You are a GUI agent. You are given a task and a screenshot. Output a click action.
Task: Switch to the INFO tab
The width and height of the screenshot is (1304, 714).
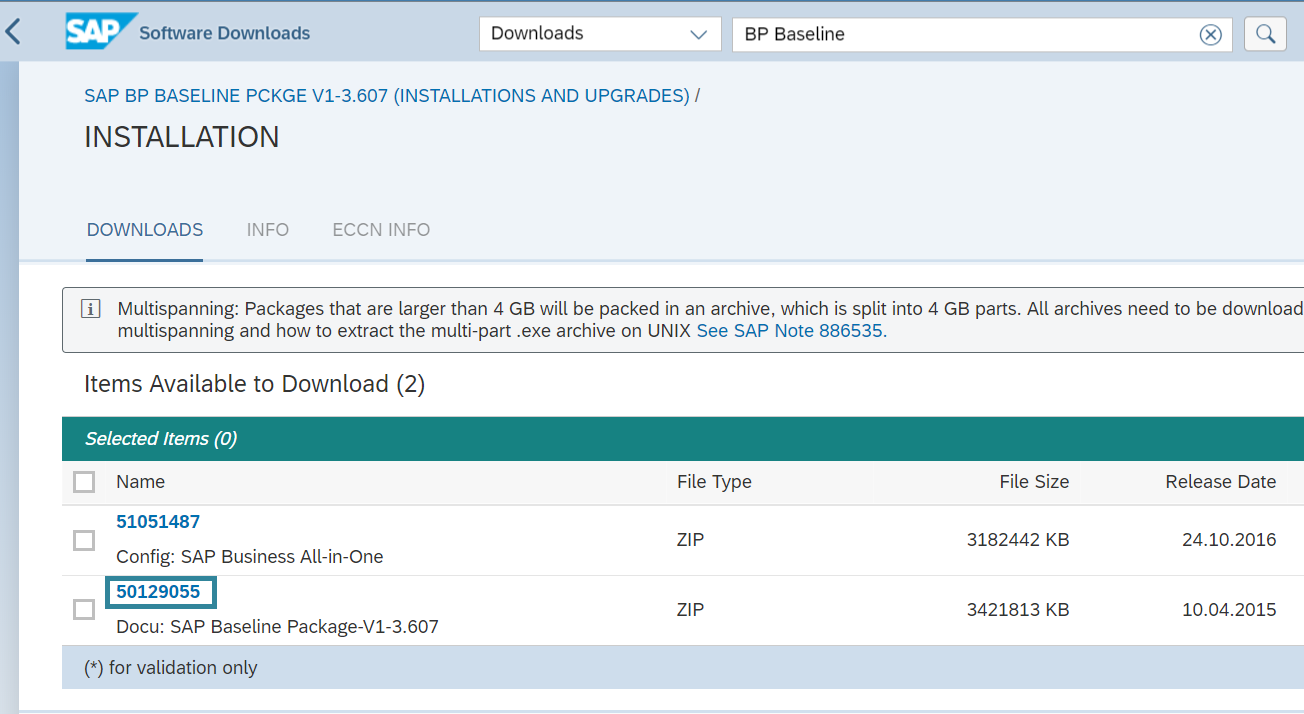click(x=268, y=230)
